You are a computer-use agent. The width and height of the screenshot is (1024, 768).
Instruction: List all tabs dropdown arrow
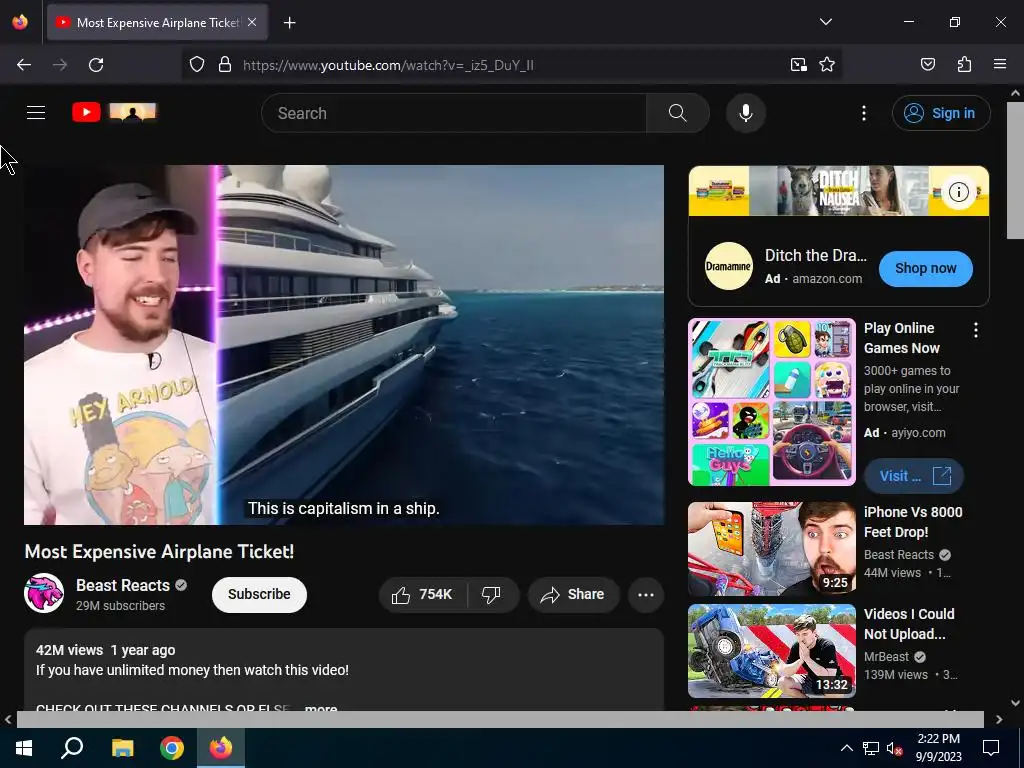pyautogui.click(x=825, y=22)
